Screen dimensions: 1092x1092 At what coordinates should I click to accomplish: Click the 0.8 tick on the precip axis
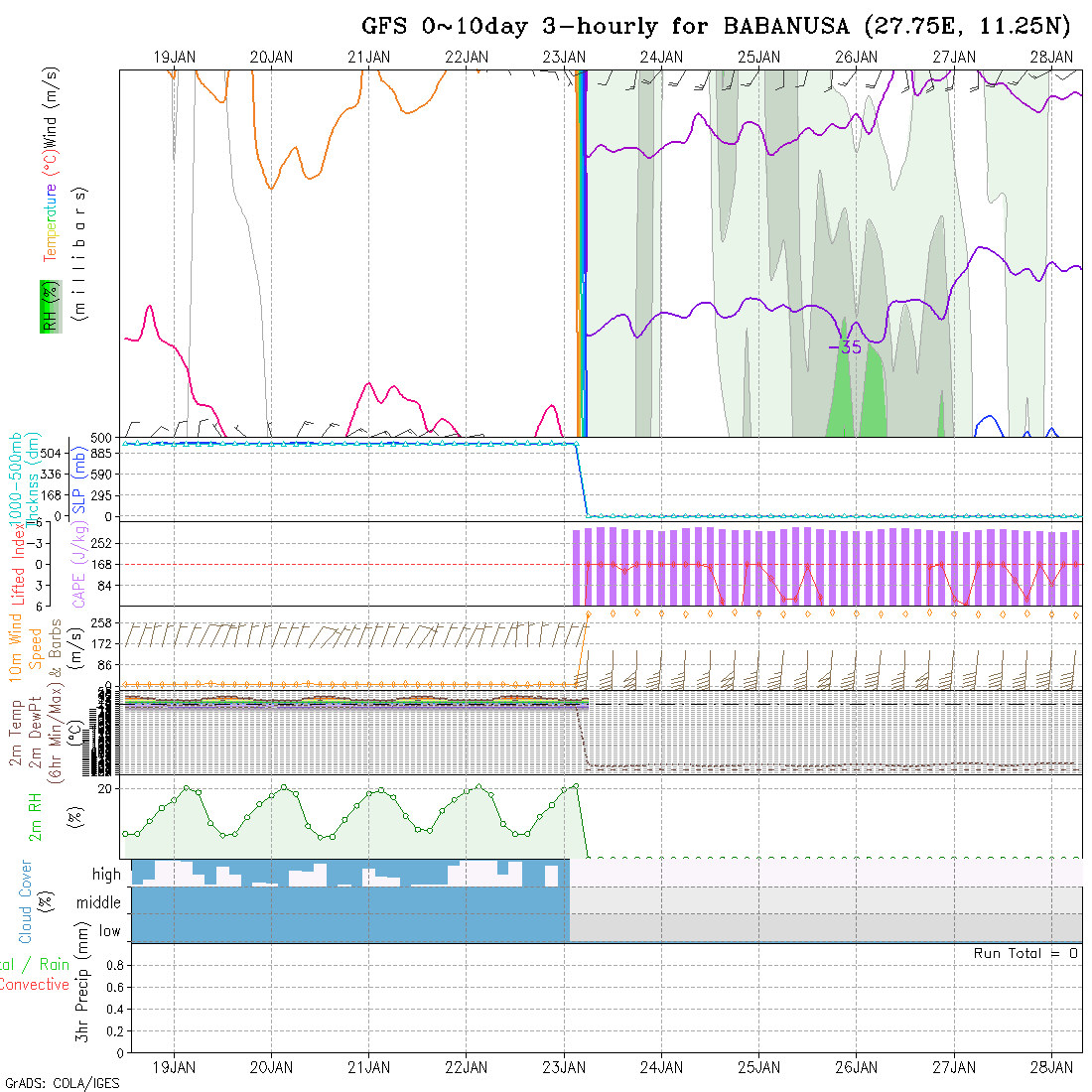[114, 965]
